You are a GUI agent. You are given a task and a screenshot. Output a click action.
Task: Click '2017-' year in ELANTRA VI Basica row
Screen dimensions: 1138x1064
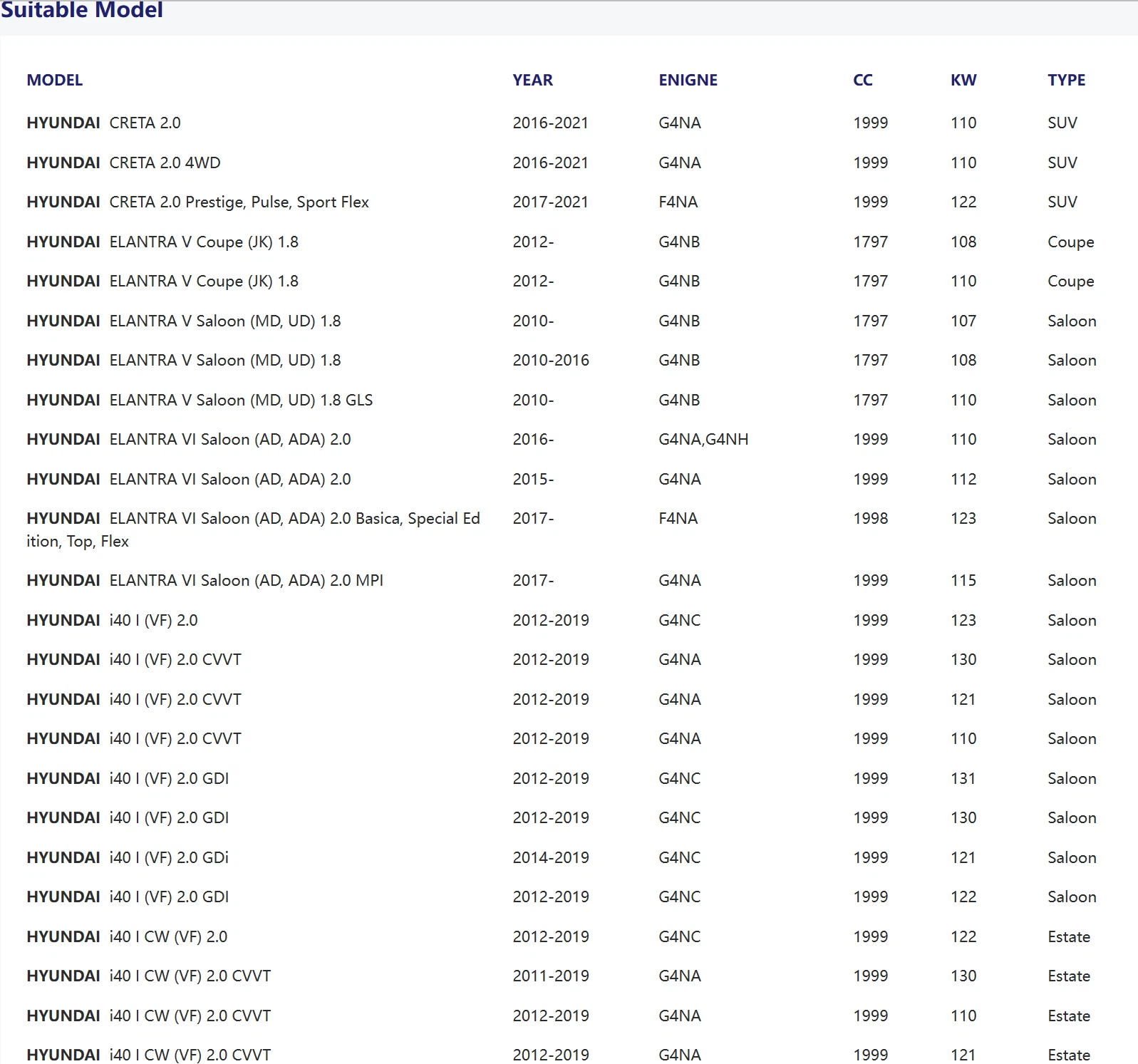533,519
